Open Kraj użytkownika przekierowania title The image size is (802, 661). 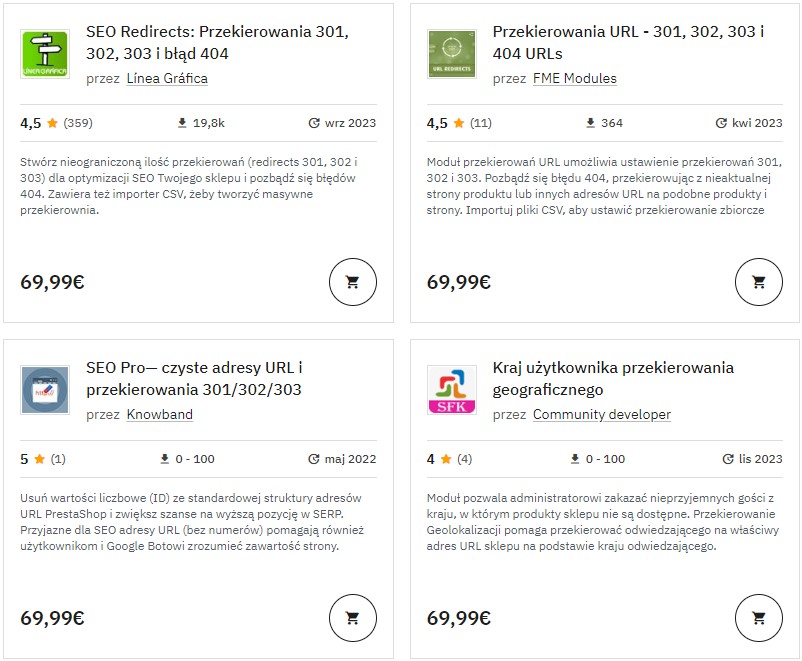(613, 378)
